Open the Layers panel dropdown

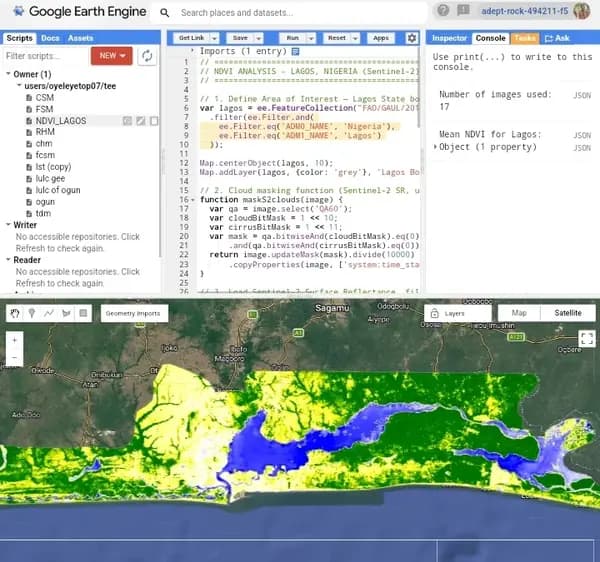(x=458, y=313)
